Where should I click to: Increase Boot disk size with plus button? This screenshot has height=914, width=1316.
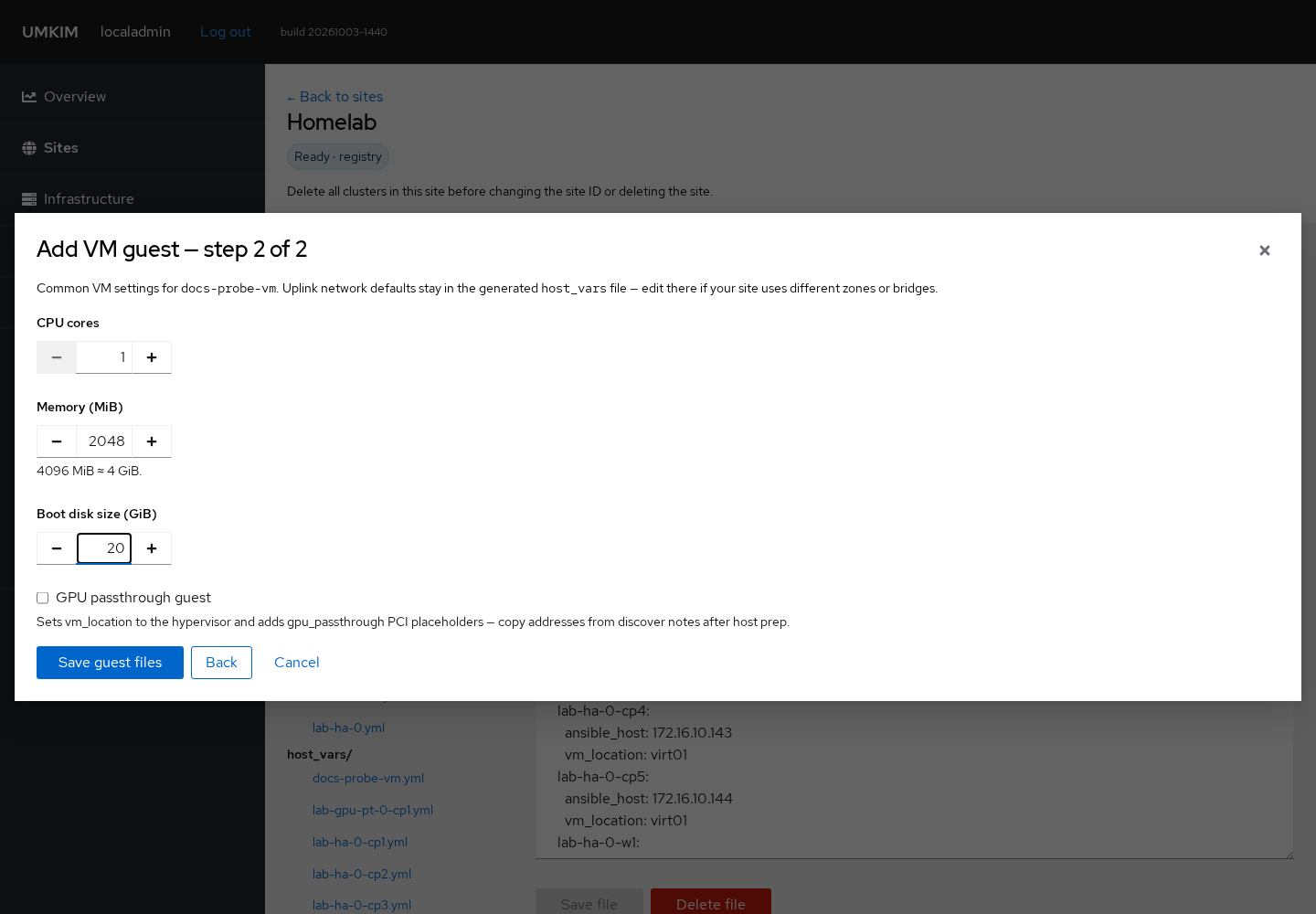tap(152, 548)
